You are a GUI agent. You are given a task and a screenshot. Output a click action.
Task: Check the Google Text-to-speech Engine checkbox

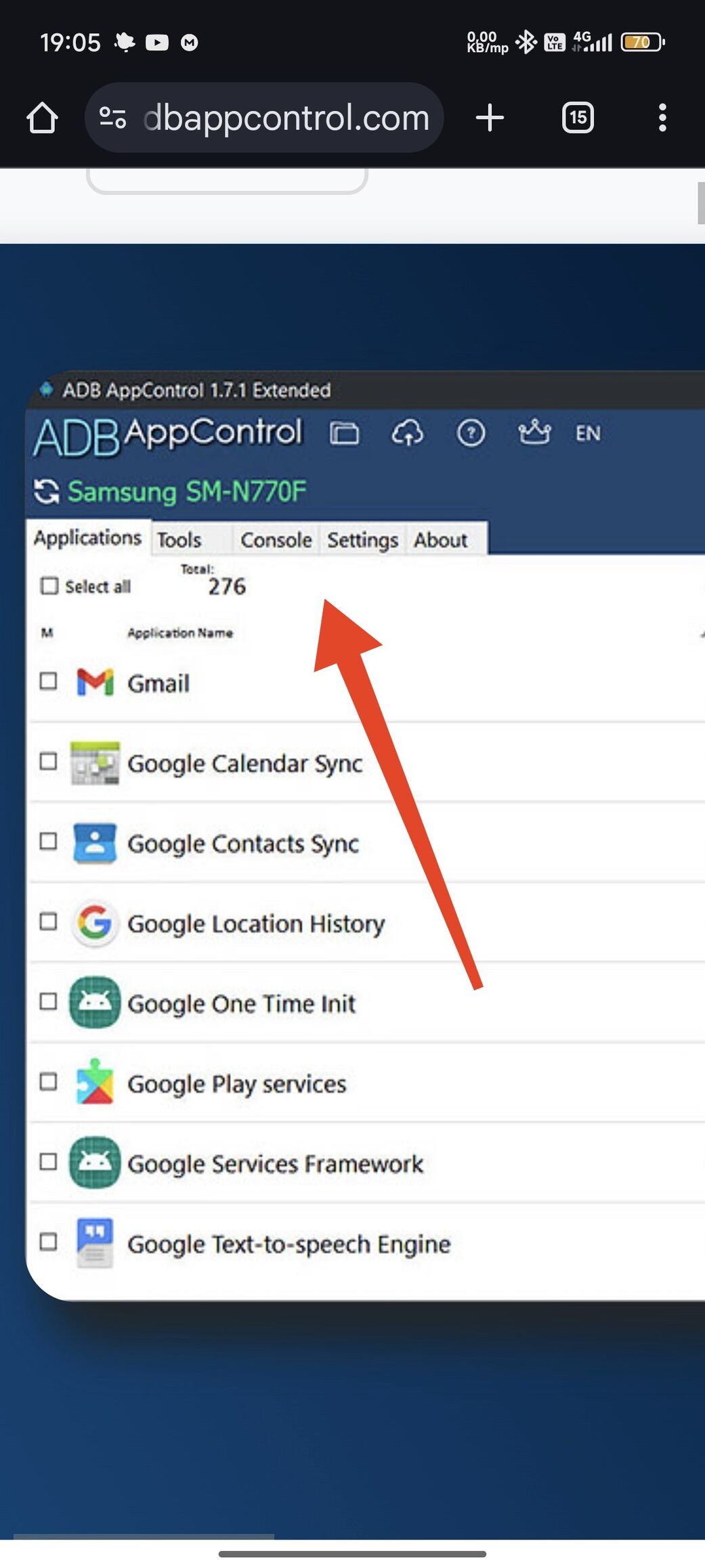coord(48,1242)
